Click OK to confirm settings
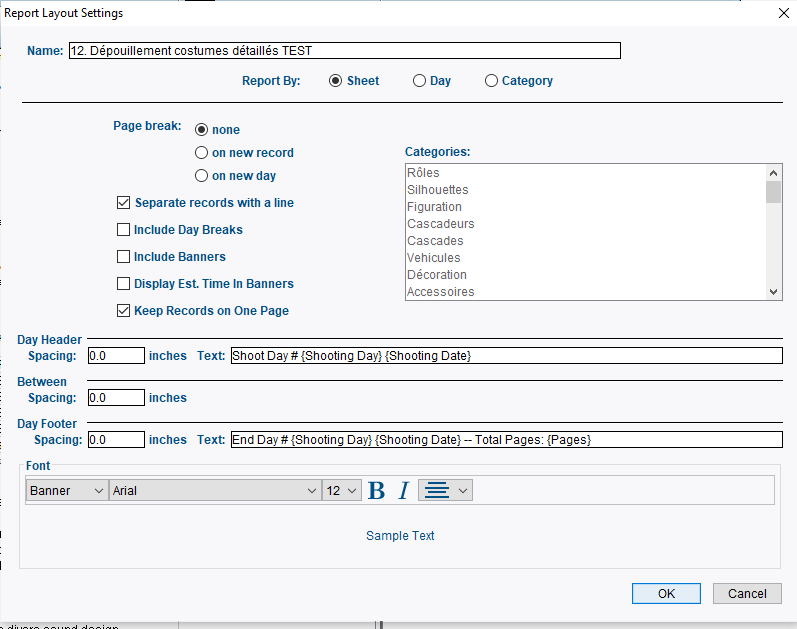797x629 pixels. (x=666, y=594)
